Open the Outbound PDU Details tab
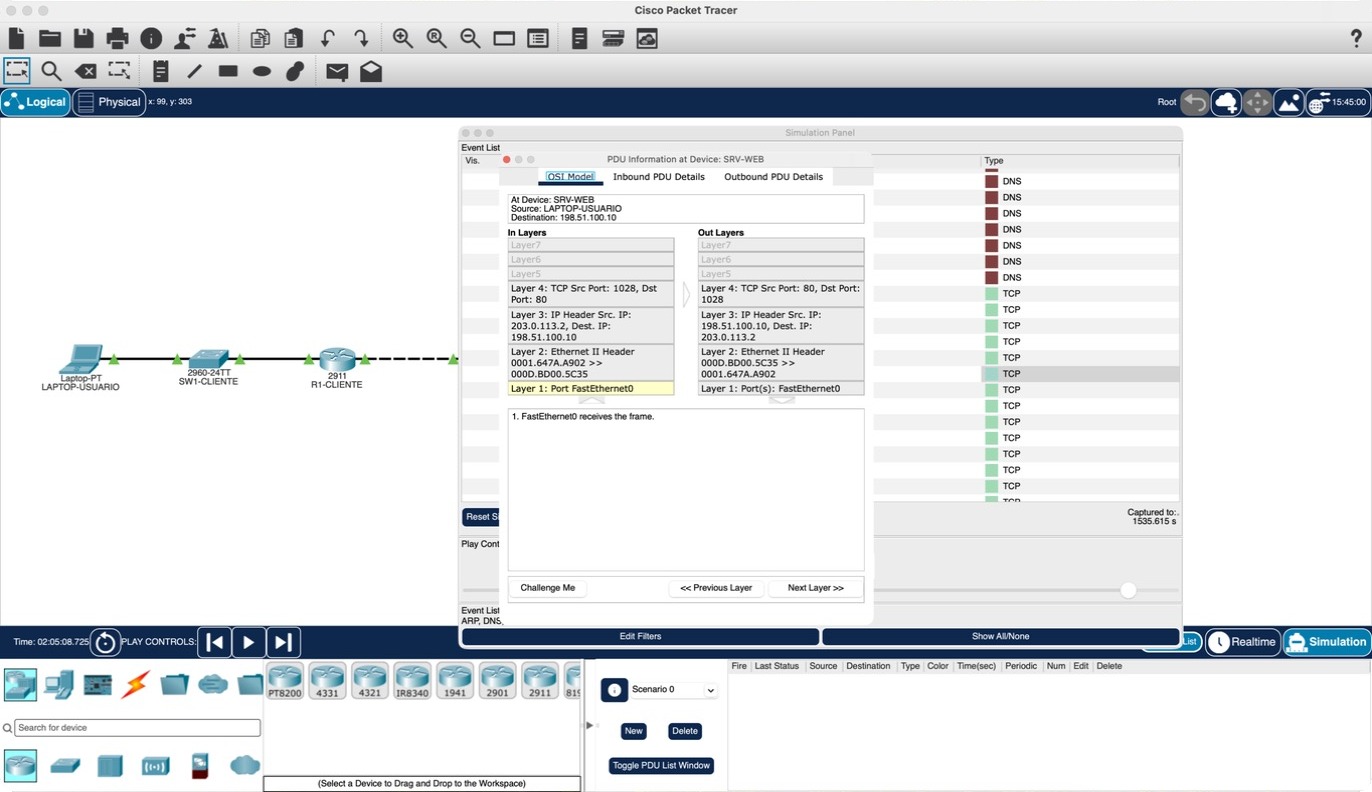Screen dimensions: 1372x792 (774, 177)
